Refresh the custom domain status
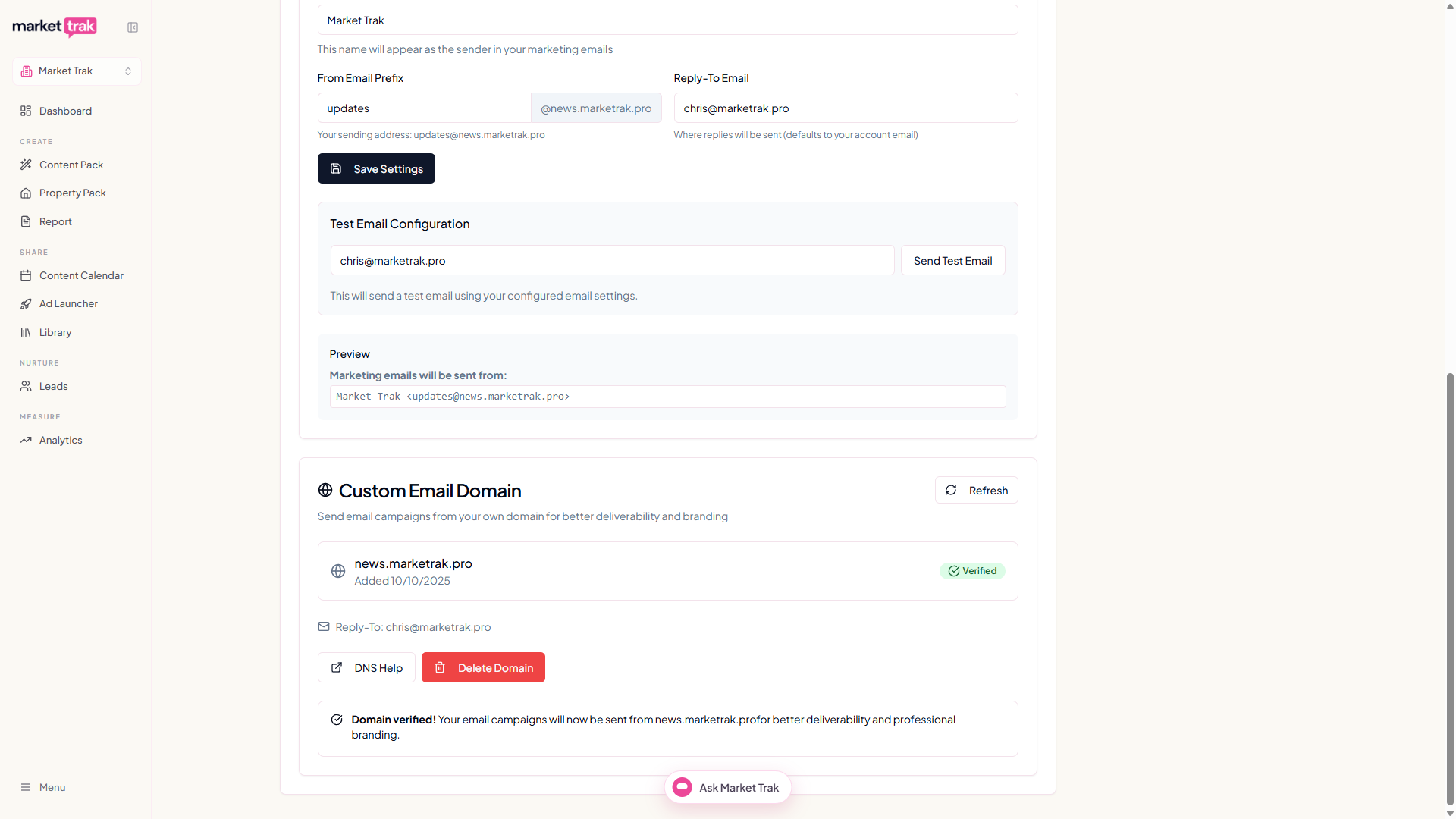Screen dimensions: 1456x819 pyautogui.click(x=976, y=491)
